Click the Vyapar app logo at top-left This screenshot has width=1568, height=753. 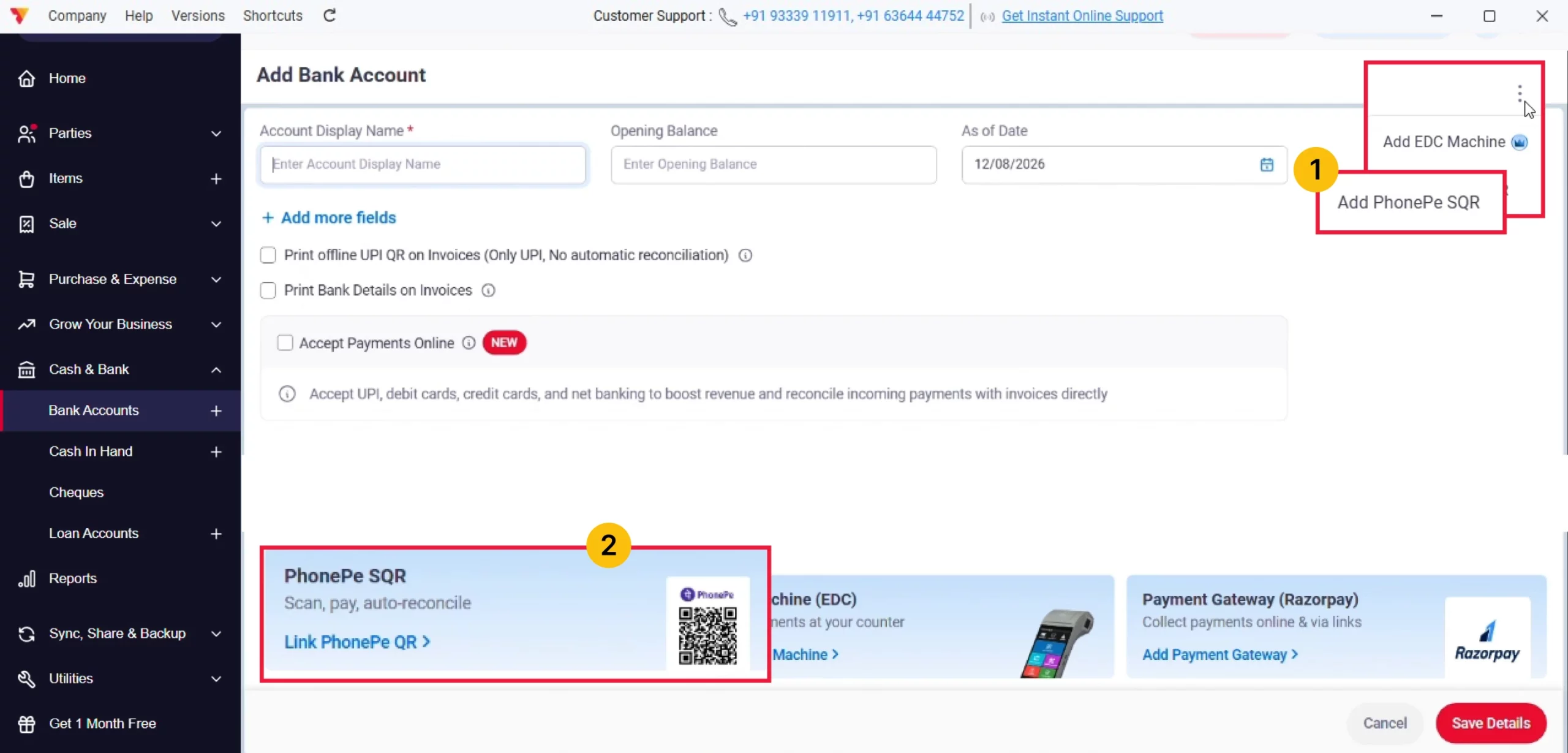tap(20, 15)
